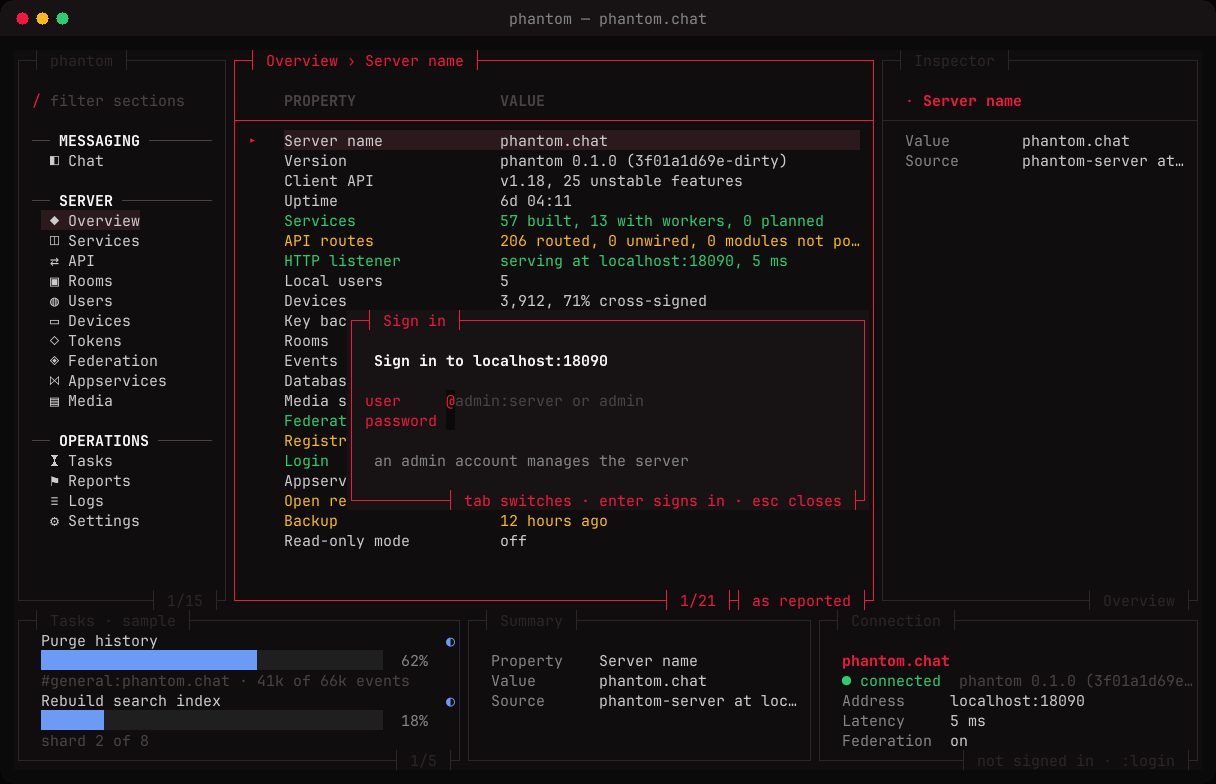
Task: Click the Tasks hourglass icon
Action: click(54, 461)
